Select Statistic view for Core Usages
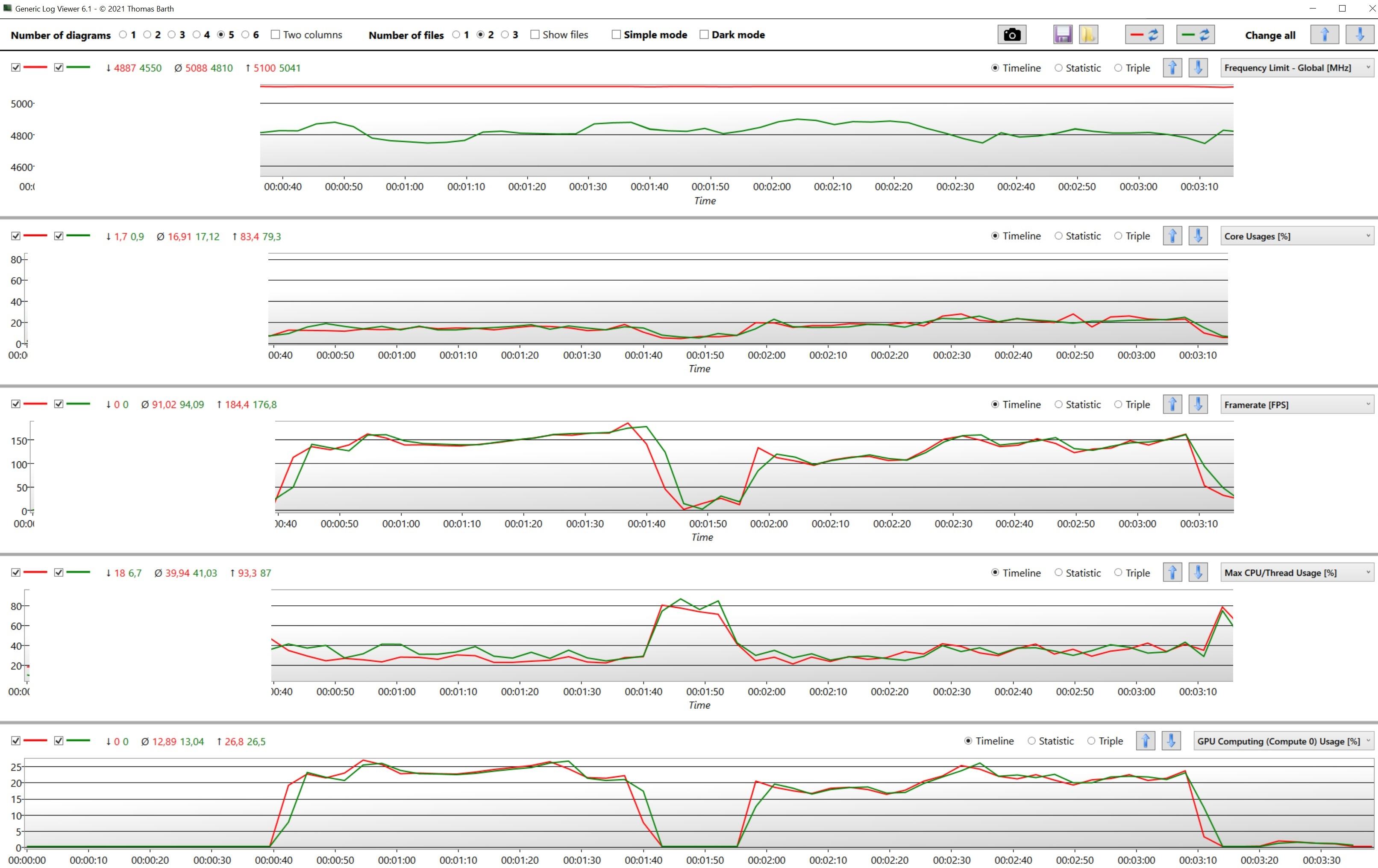This screenshot has height=868, width=1378. 1059,236
